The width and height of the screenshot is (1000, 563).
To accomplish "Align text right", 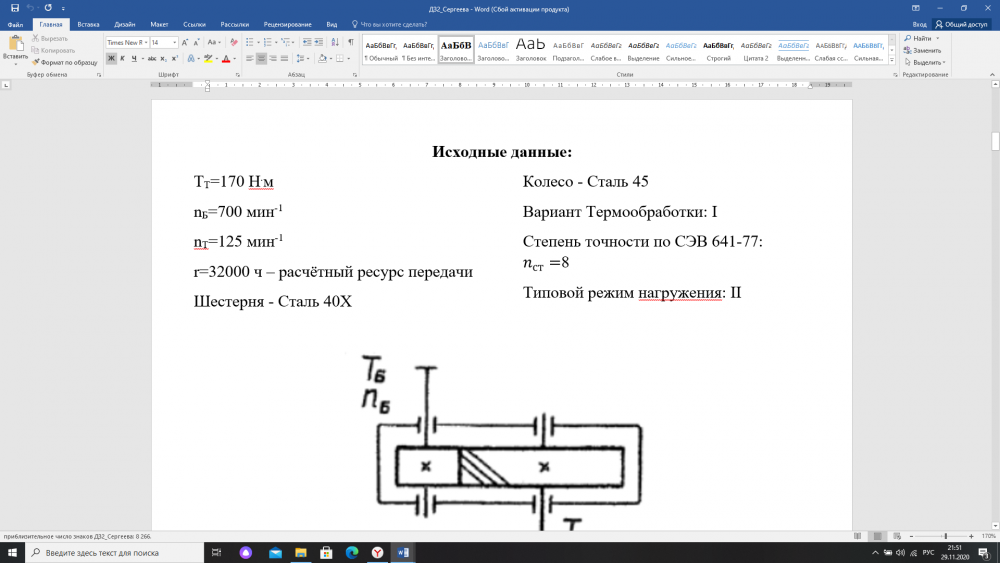I will [x=273, y=59].
